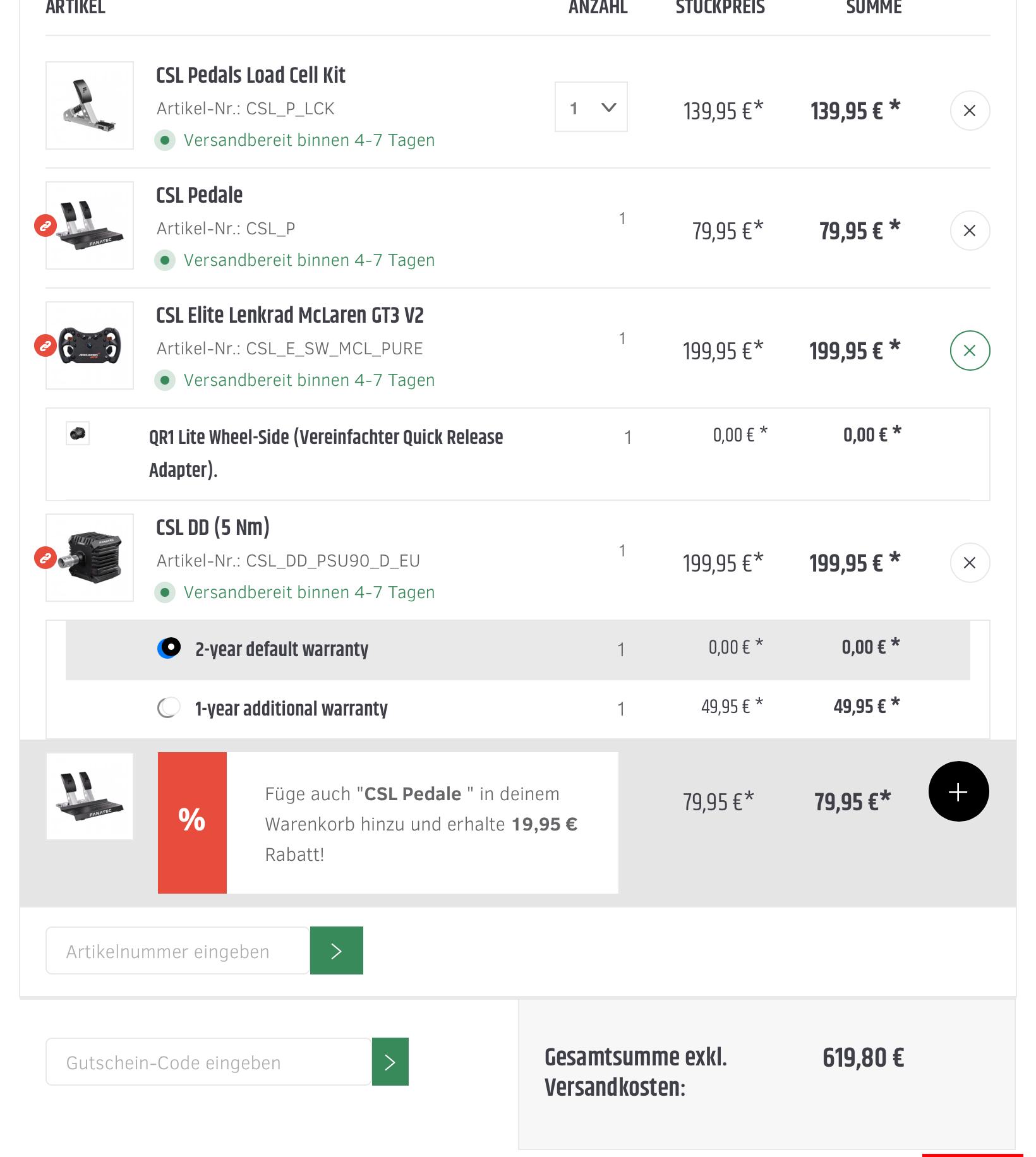Remove CSL DD (5 Nm) from cart
This screenshot has height=1157, width=1036.
click(x=970, y=563)
